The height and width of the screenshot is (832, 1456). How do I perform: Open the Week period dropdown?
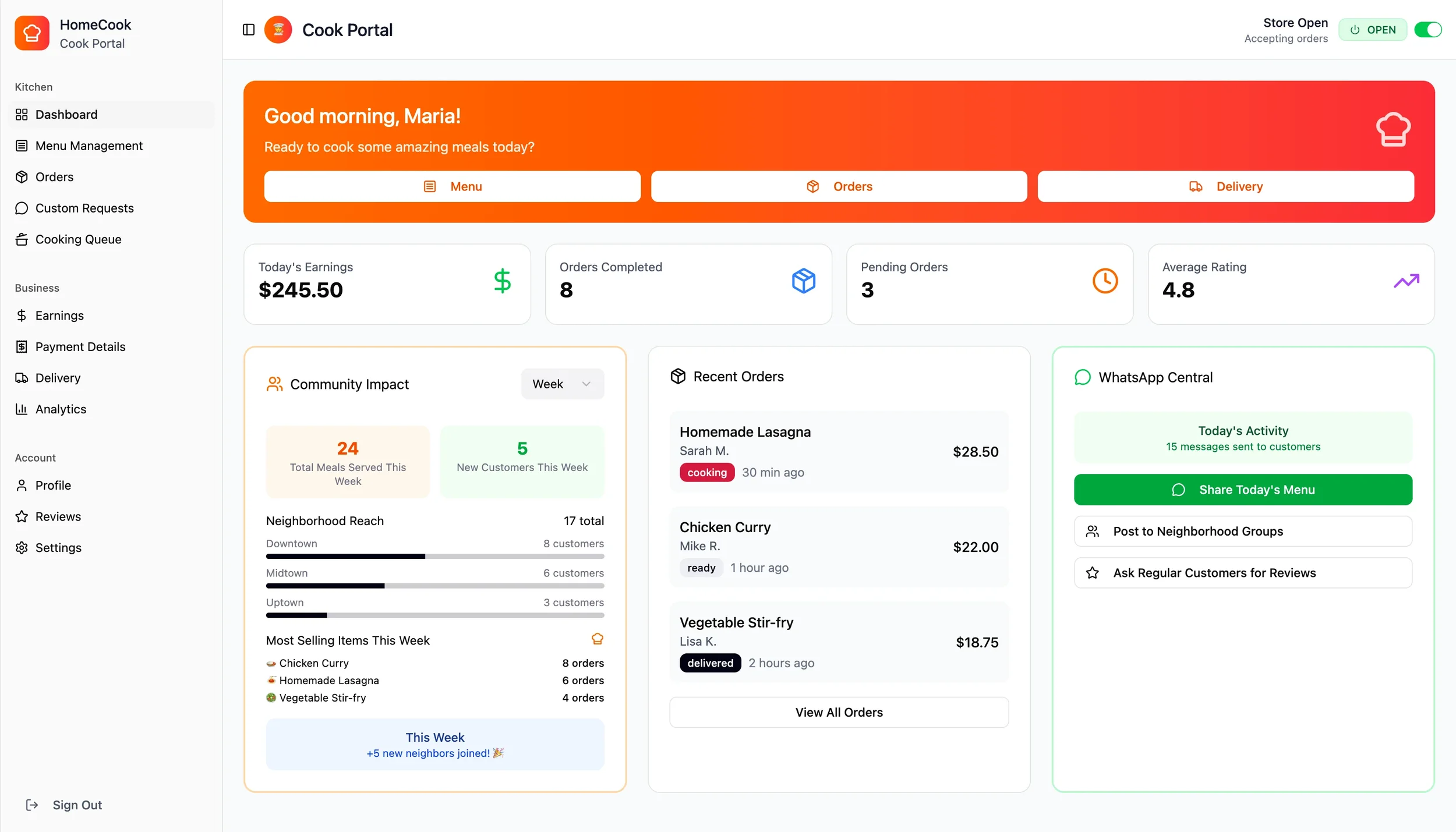pos(562,384)
